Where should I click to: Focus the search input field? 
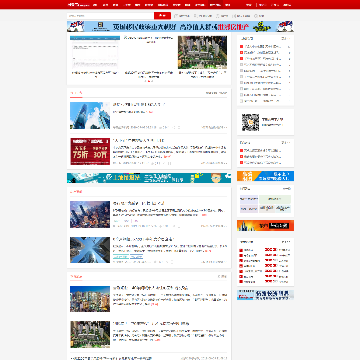click(x=110, y=16)
